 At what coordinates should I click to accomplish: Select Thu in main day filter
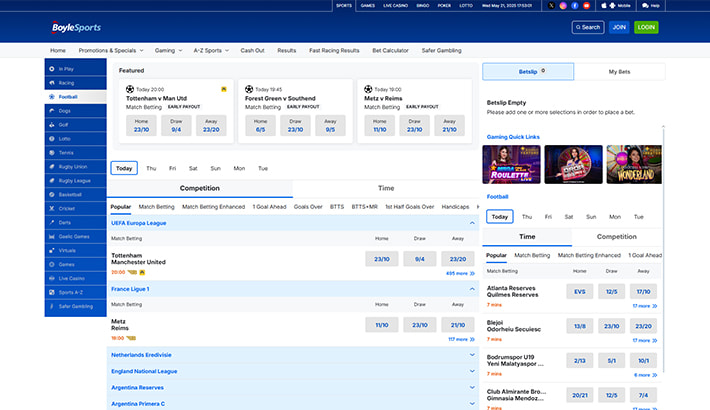tap(151, 168)
